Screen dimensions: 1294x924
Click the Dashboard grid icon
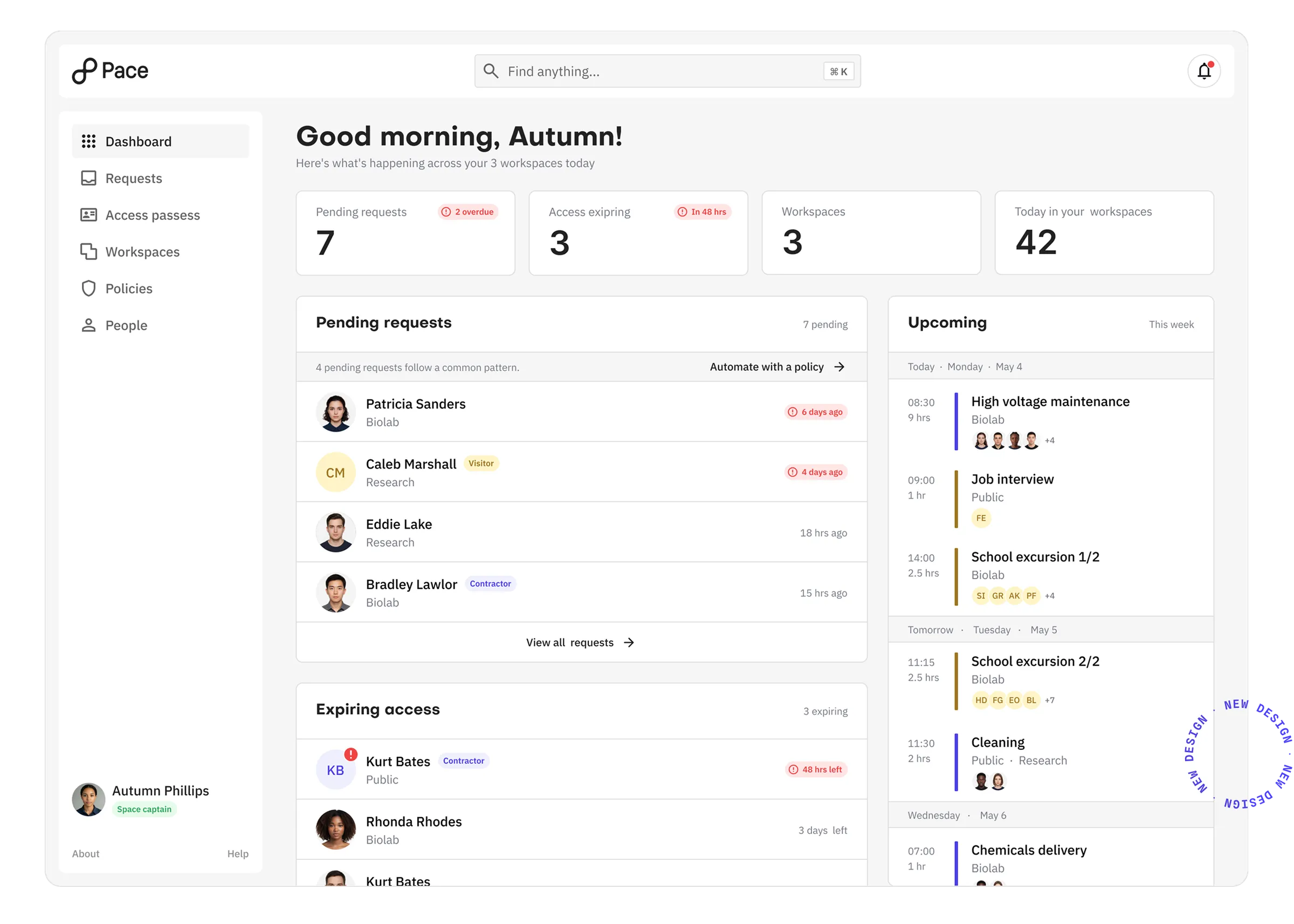coord(88,141)
